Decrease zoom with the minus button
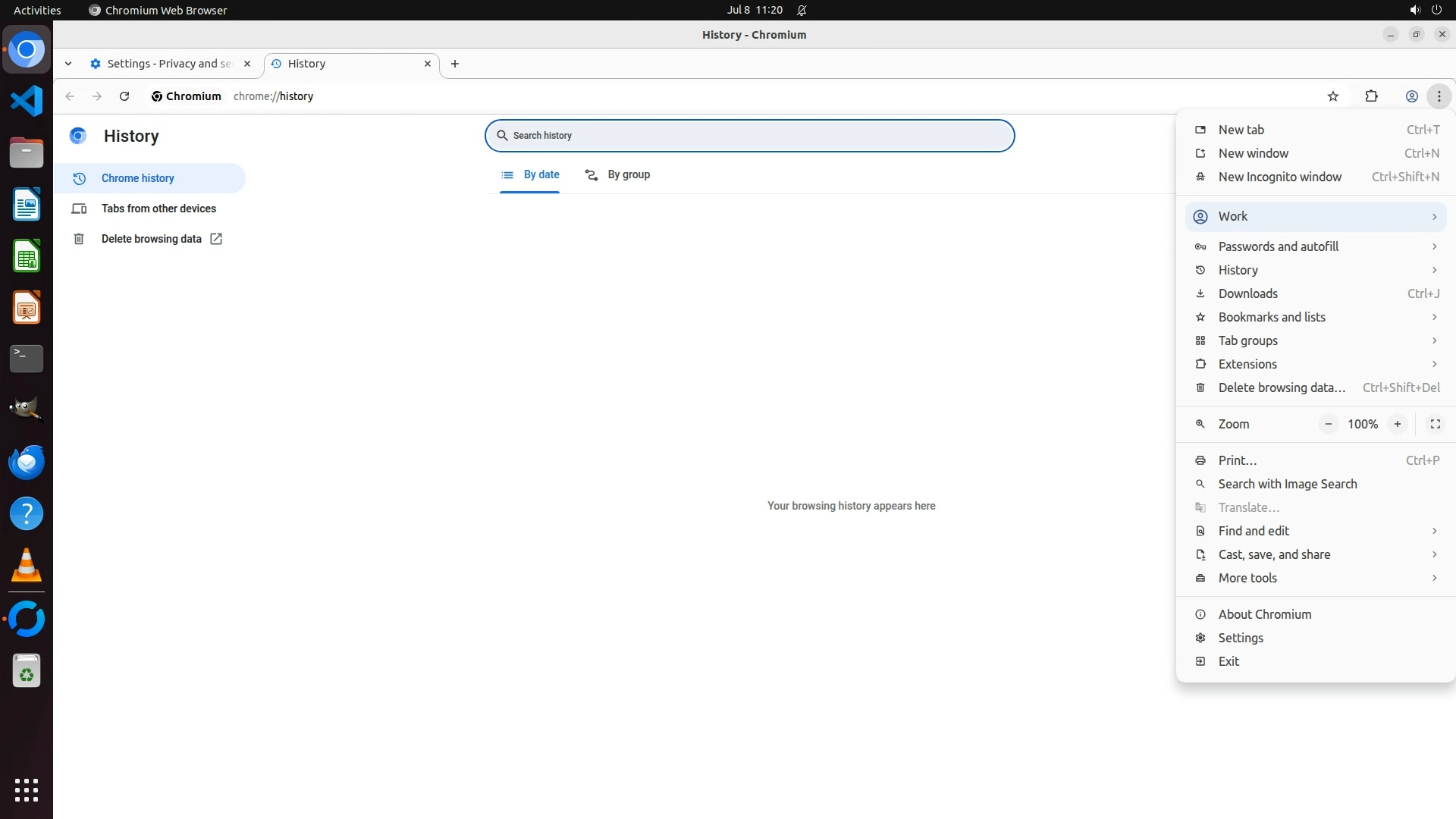 click(1328, 424)
